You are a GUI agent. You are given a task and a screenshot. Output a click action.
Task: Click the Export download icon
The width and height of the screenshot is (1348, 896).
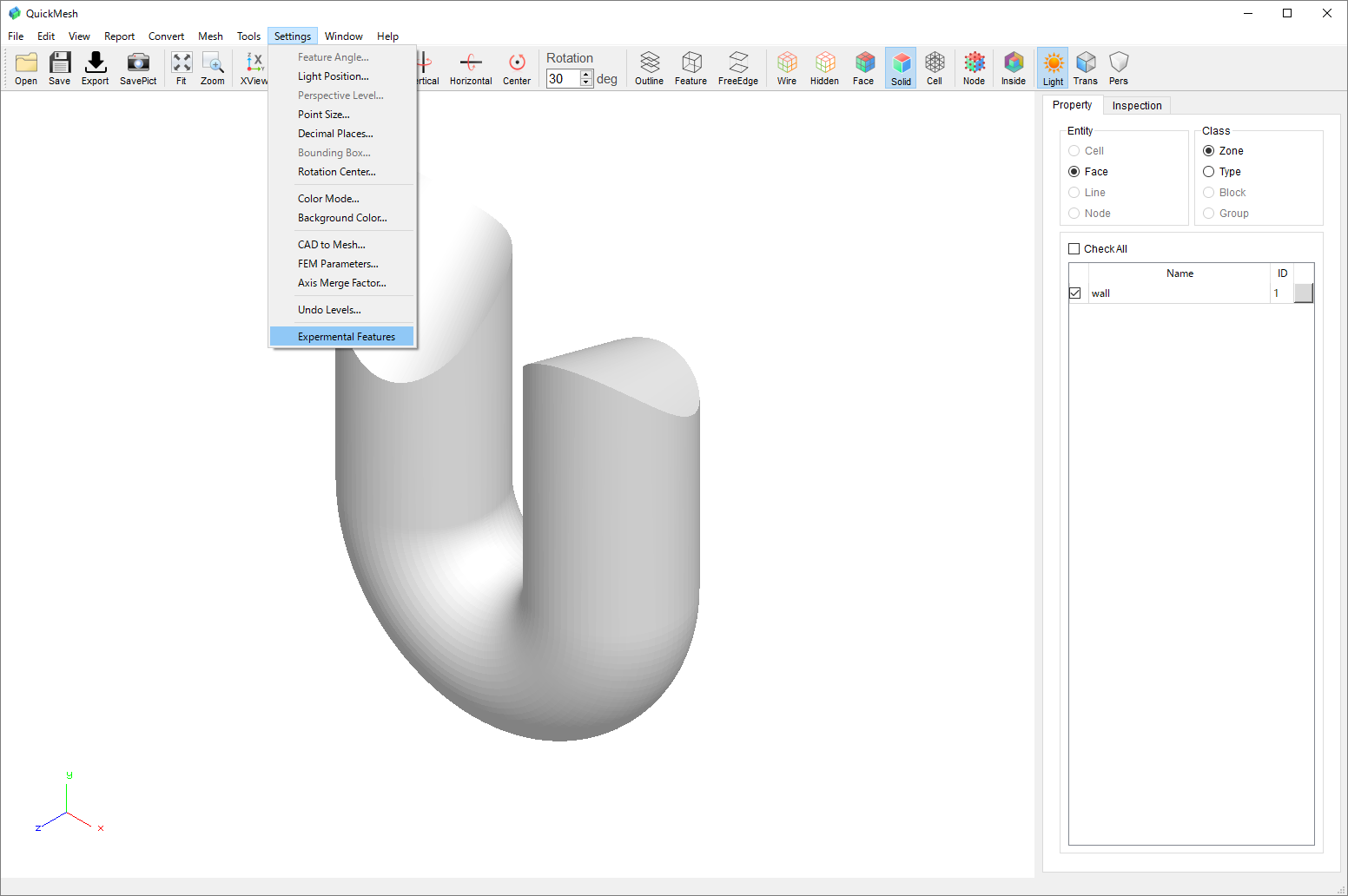click(96, 68)
